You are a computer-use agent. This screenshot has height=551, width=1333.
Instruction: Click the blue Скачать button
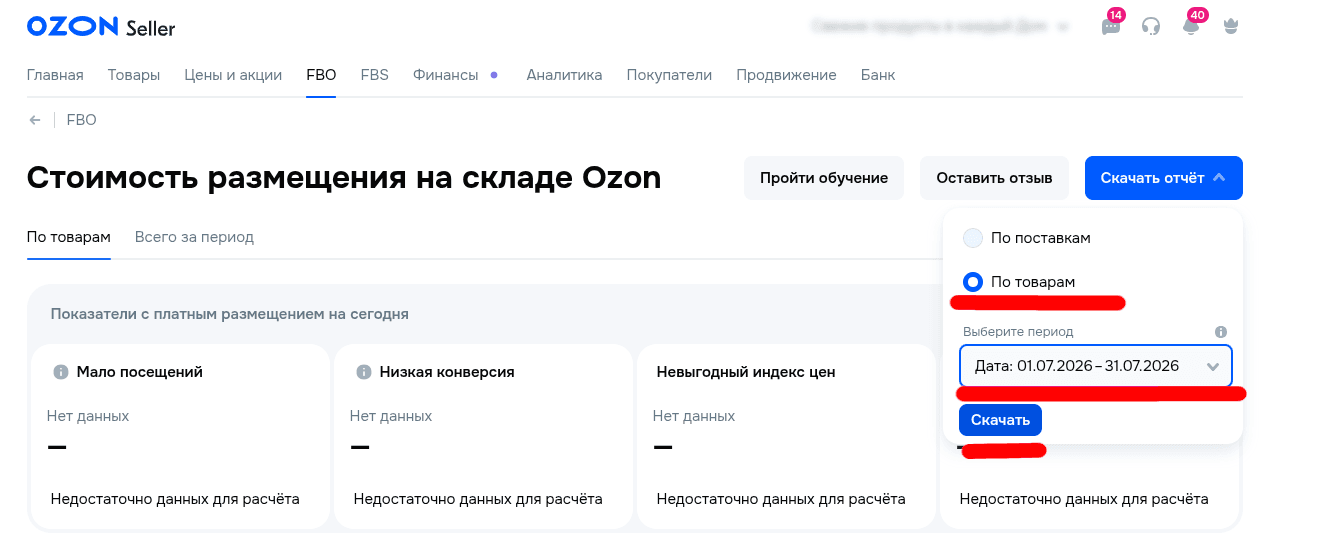coord(1000,420)
